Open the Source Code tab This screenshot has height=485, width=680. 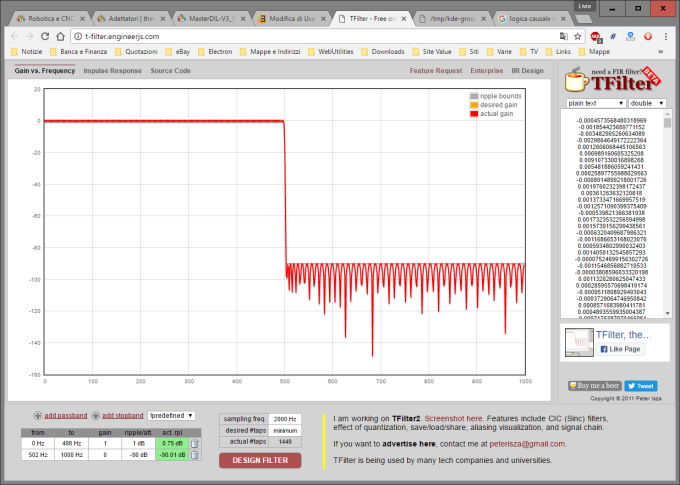[170, 71]
